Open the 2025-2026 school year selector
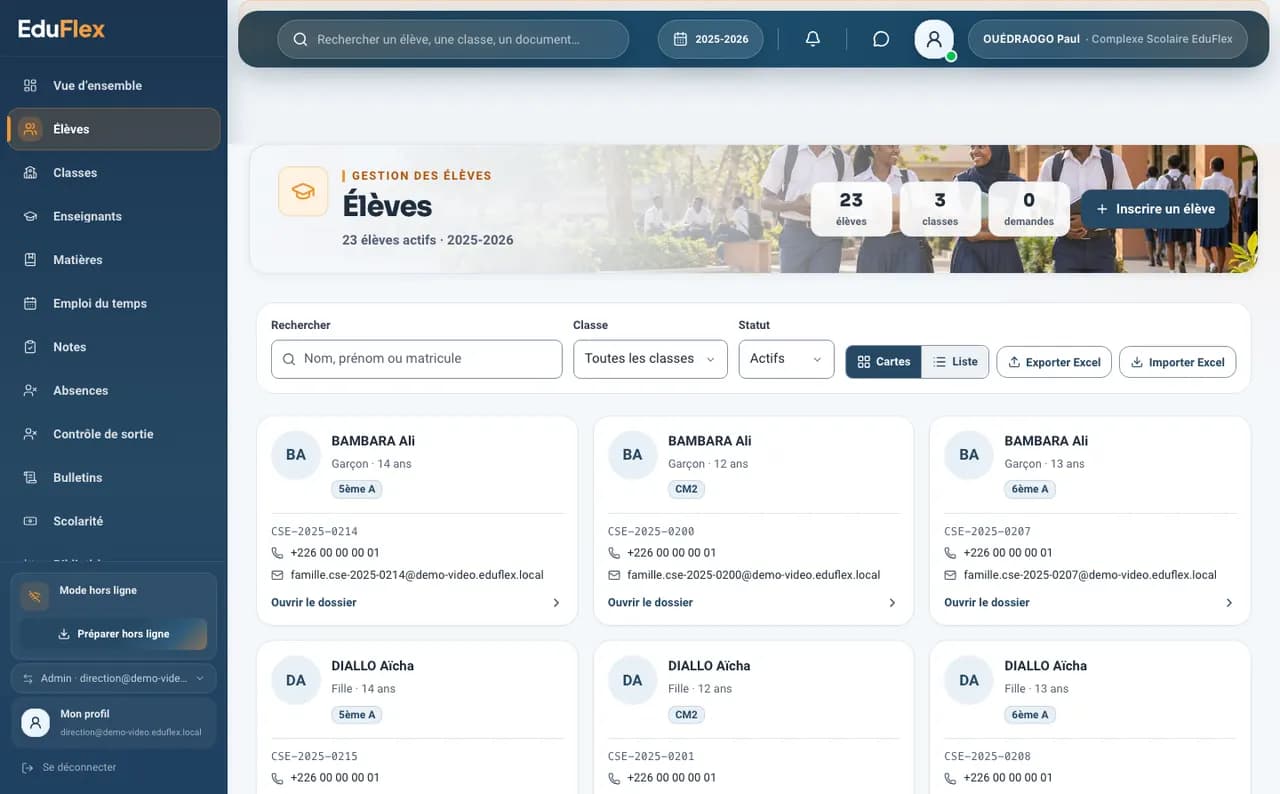The width and height of the screenshot is (1280, 794). point(711,39)
